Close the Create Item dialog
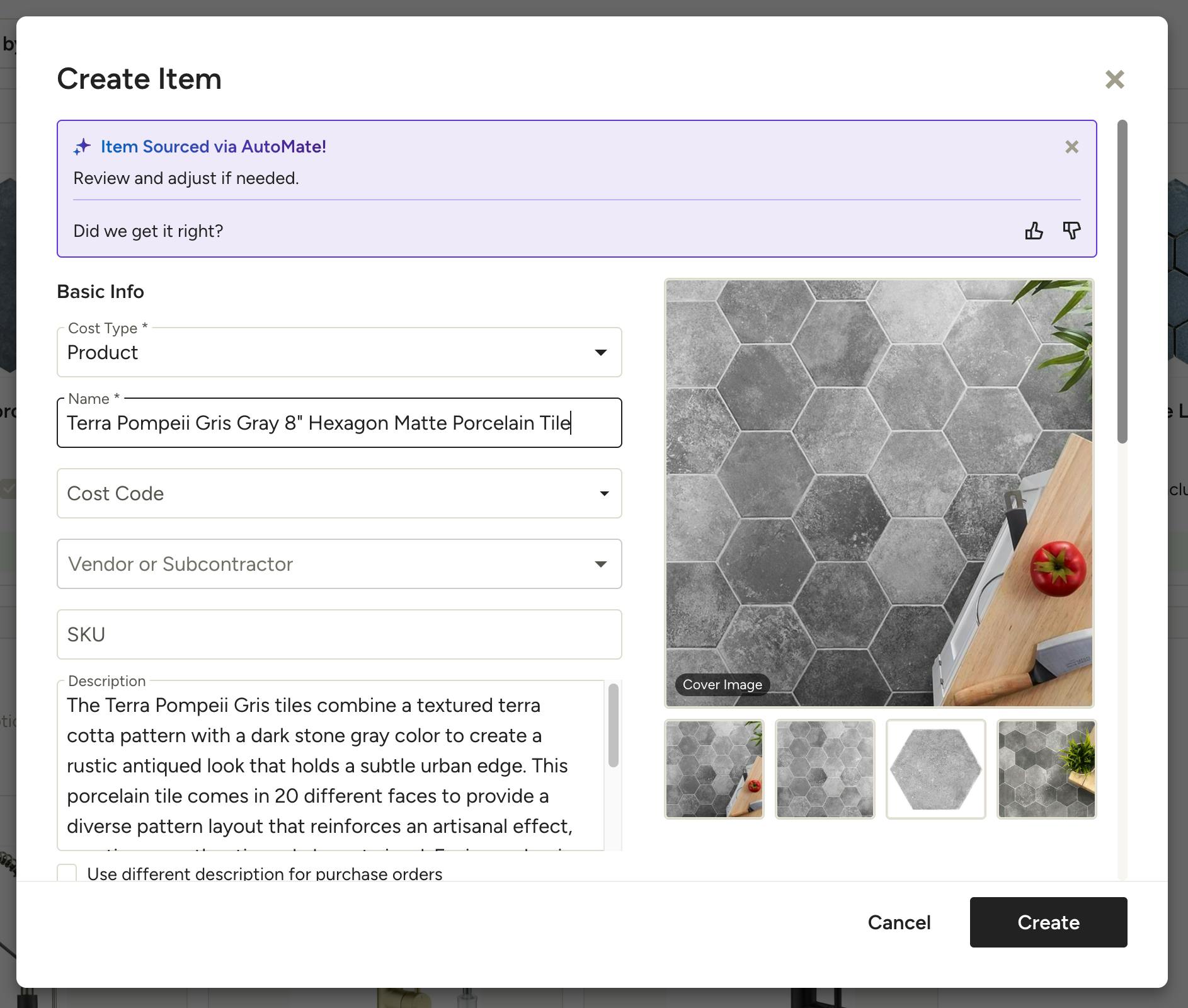Screen dimensions: 1188x1008 pyautogui.click(x=1114, y=79)
